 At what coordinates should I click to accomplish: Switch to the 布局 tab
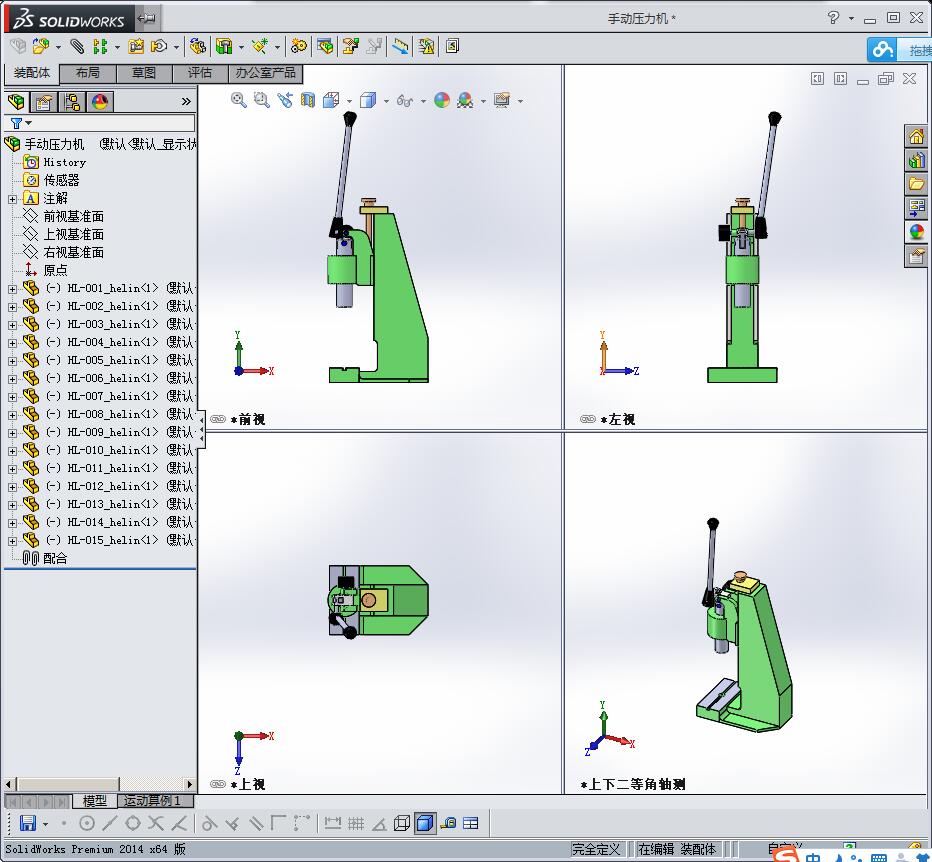tap(88, 73)
